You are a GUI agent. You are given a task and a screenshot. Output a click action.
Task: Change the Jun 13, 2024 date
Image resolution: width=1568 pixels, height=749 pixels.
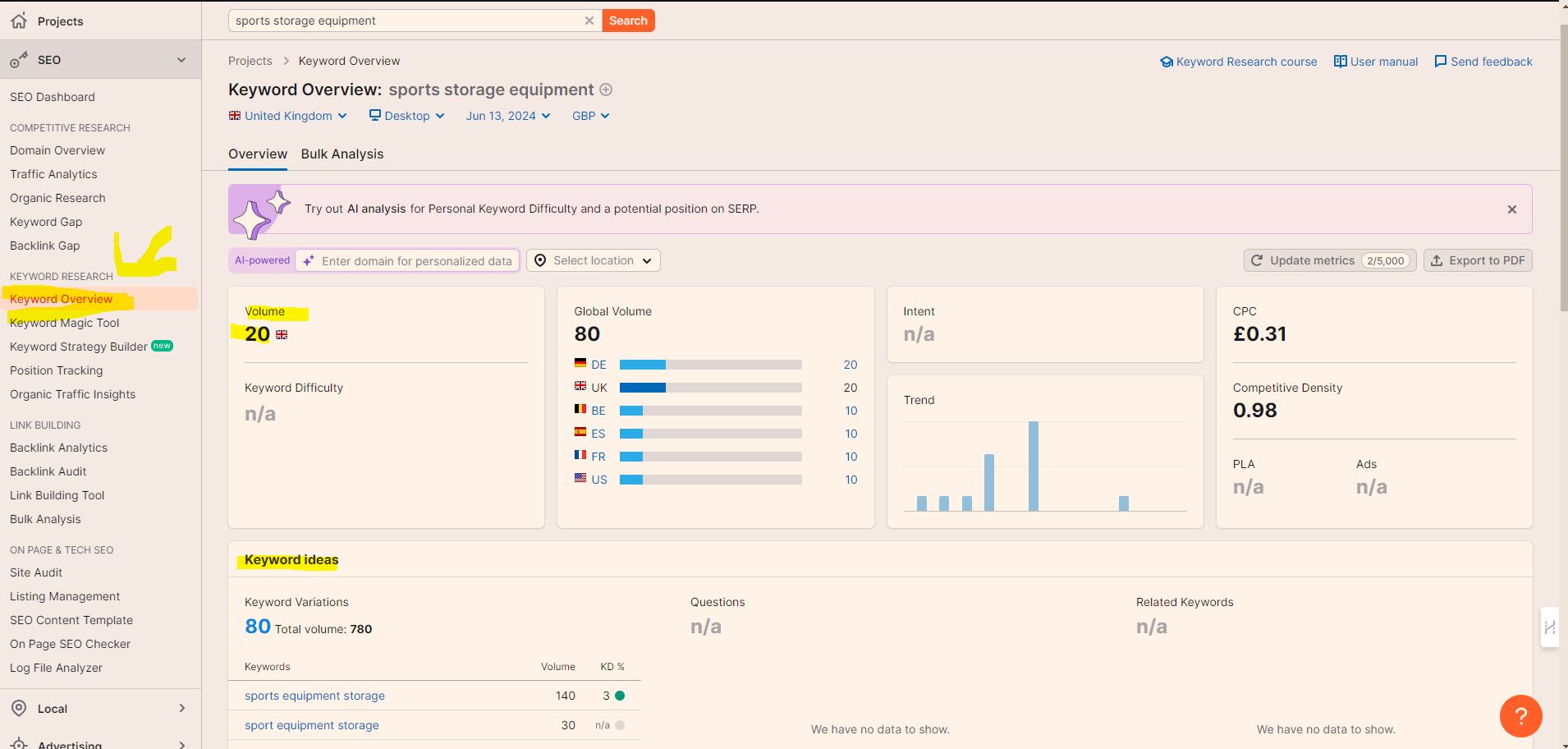point(508,116)
